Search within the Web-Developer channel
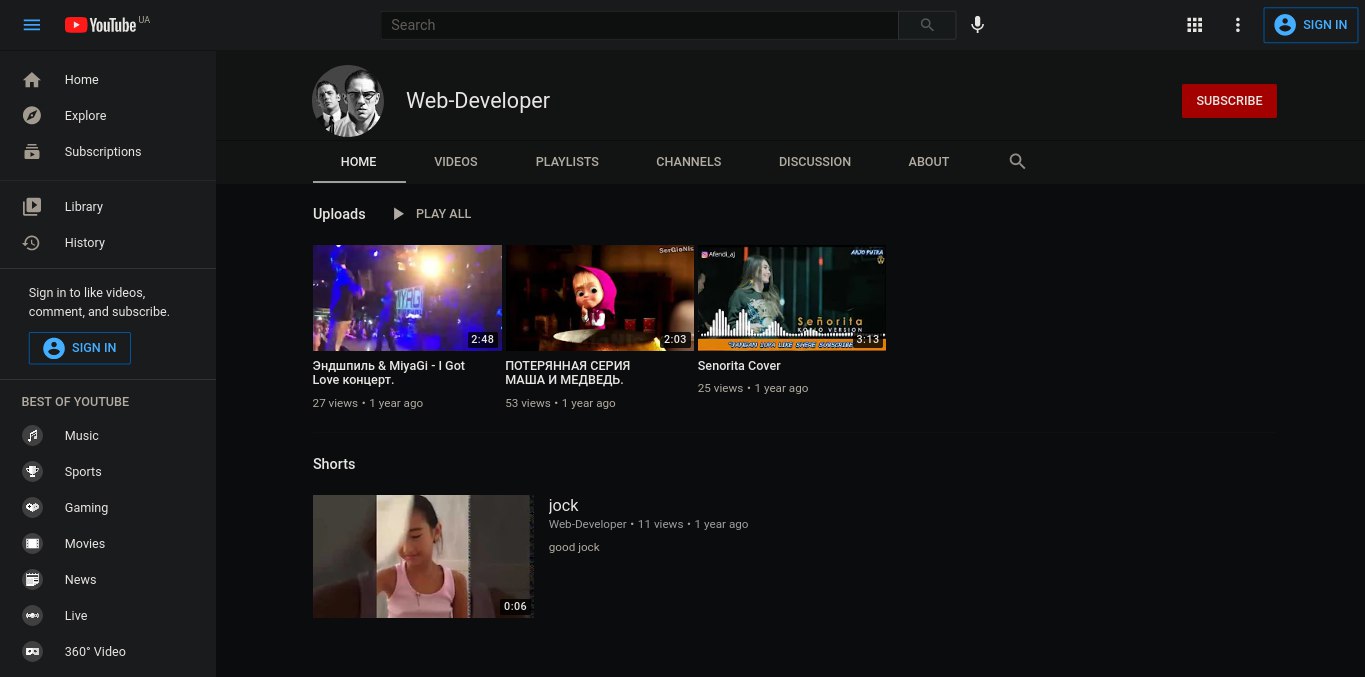 click(1017, 161)
